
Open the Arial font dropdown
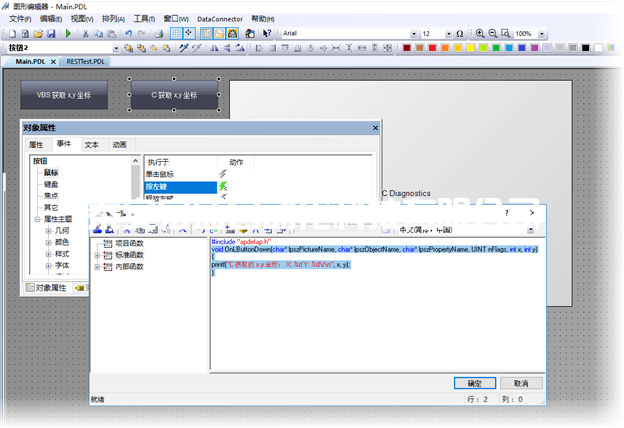tap(412, 33)
